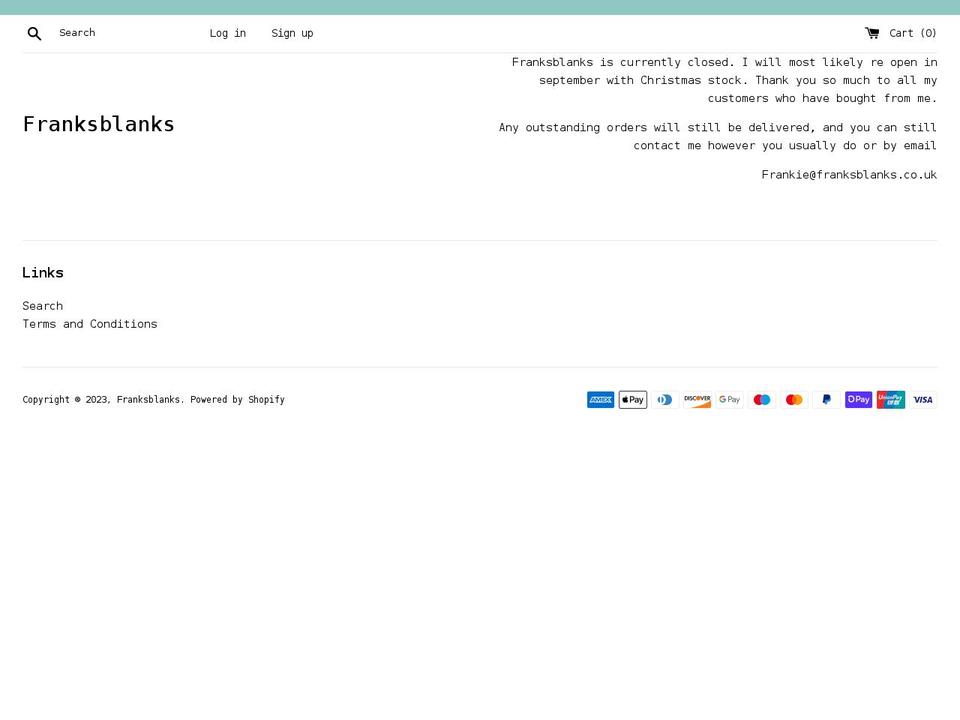
Task: Click the Shop Pay payment icon
Action: 858,400
